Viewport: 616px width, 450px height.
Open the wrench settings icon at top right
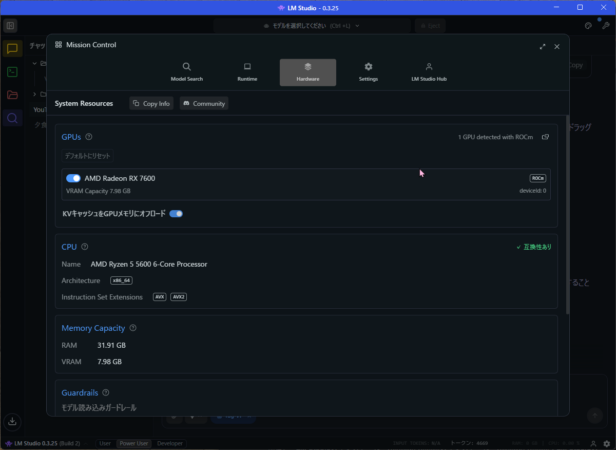point(605,26)
